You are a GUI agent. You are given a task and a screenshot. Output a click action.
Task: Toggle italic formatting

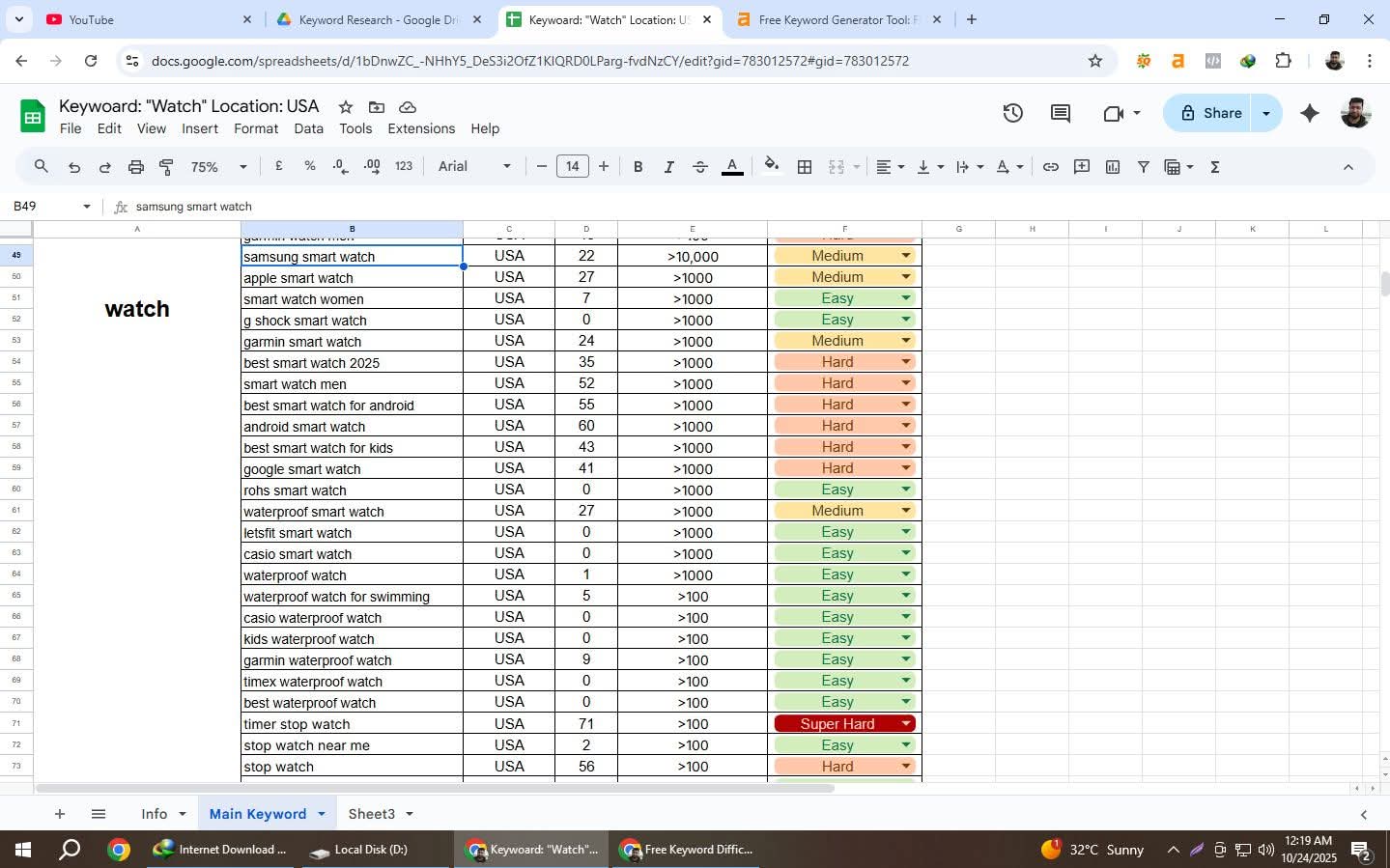pos(667,166)
